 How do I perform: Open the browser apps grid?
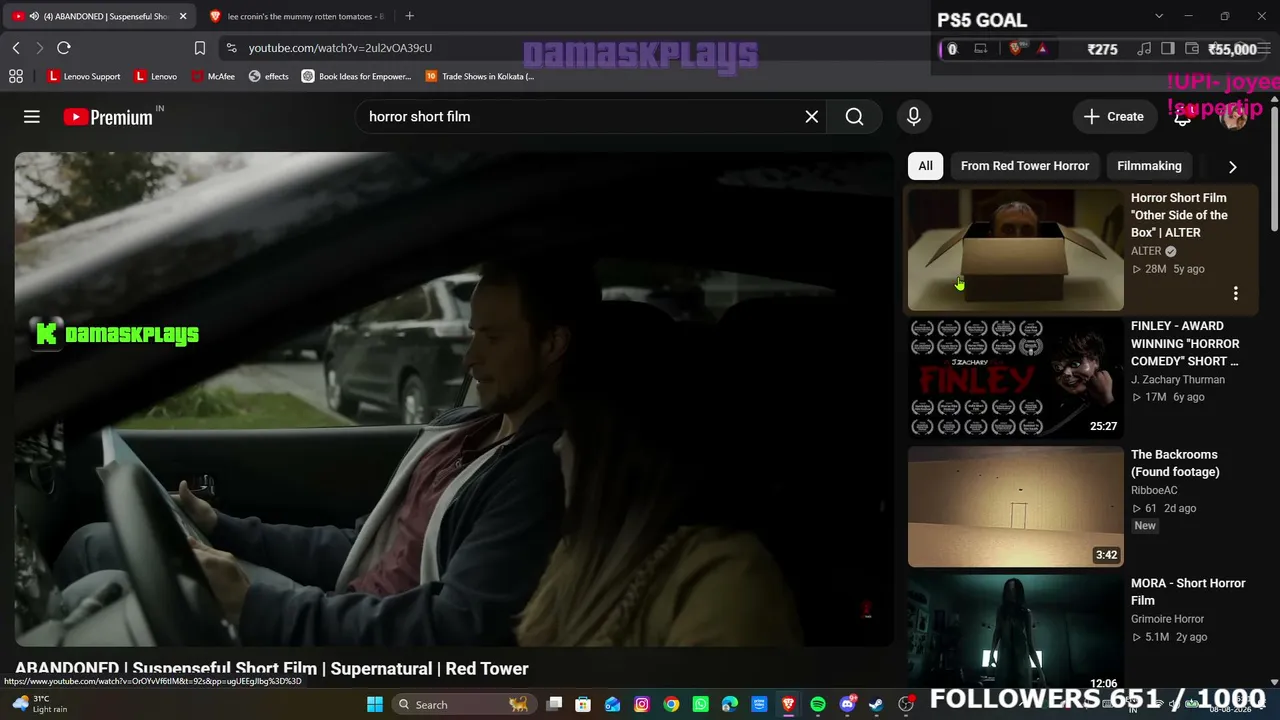coord(16,76)
